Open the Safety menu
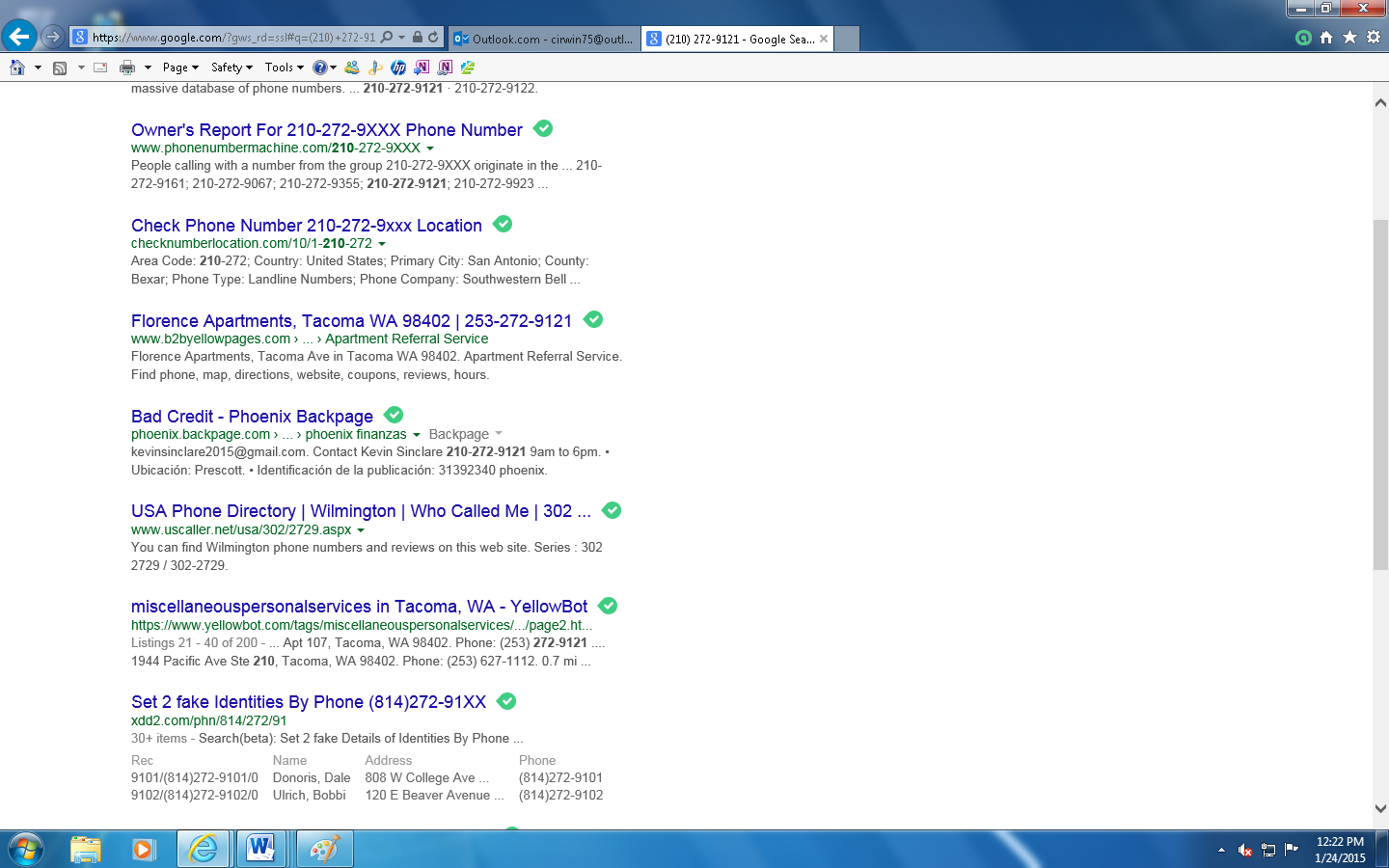Screen dimensions: 1389x868 tap(231, 68)
